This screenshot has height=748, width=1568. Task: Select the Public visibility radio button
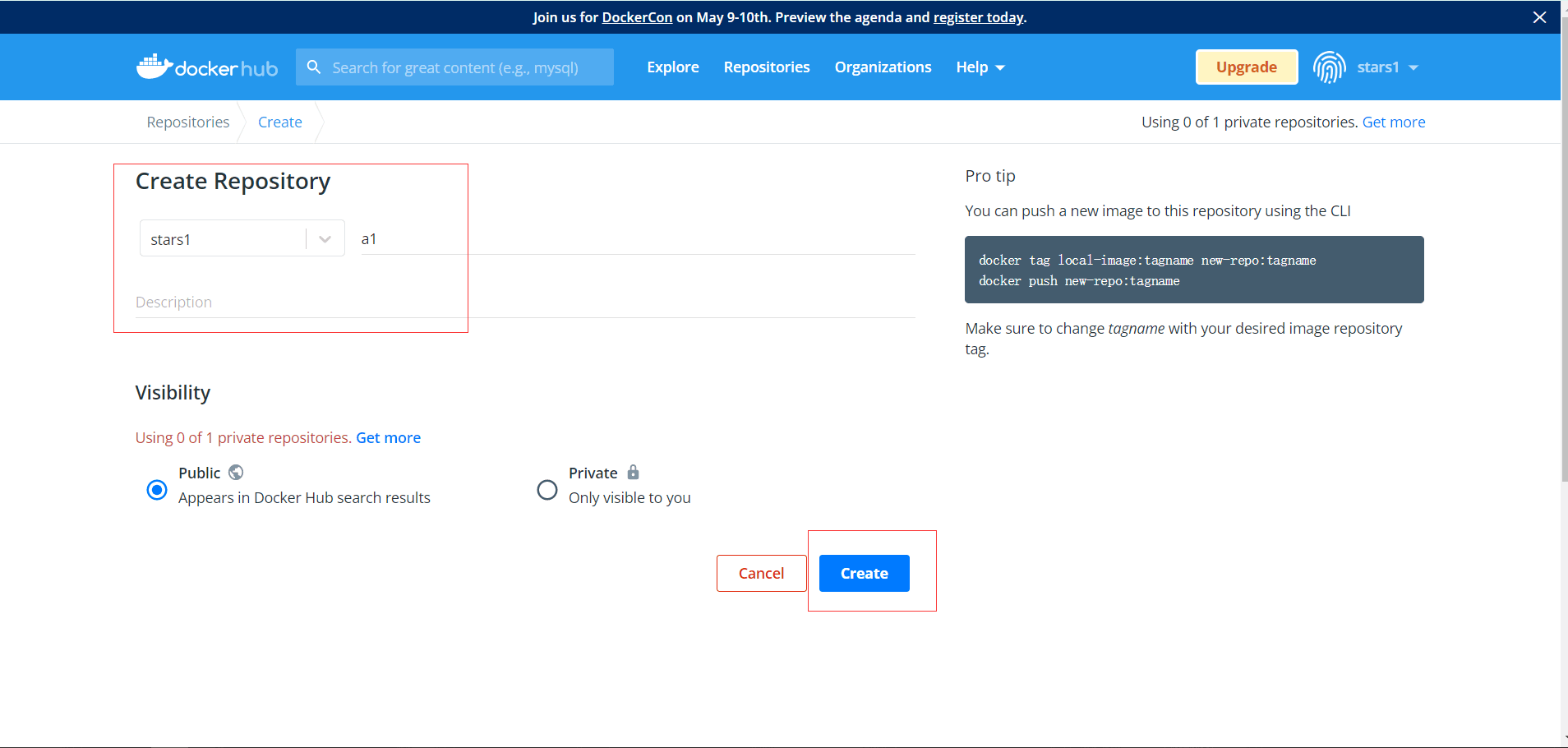click(156, 490)
